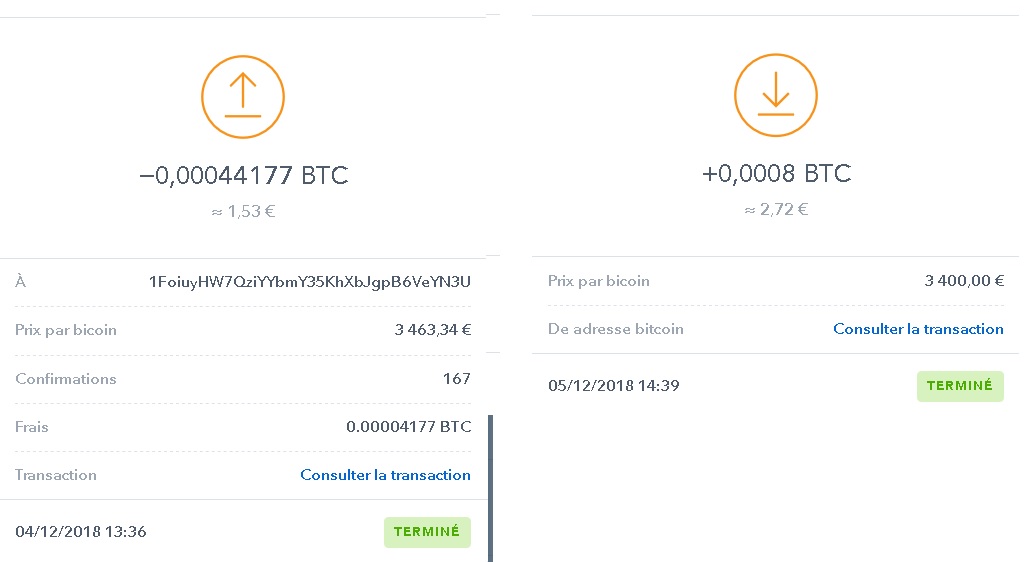Viewport: 1030px width, 562px height.
Task: Click the fee value 0.00004177 BTC
Action: 409,427
